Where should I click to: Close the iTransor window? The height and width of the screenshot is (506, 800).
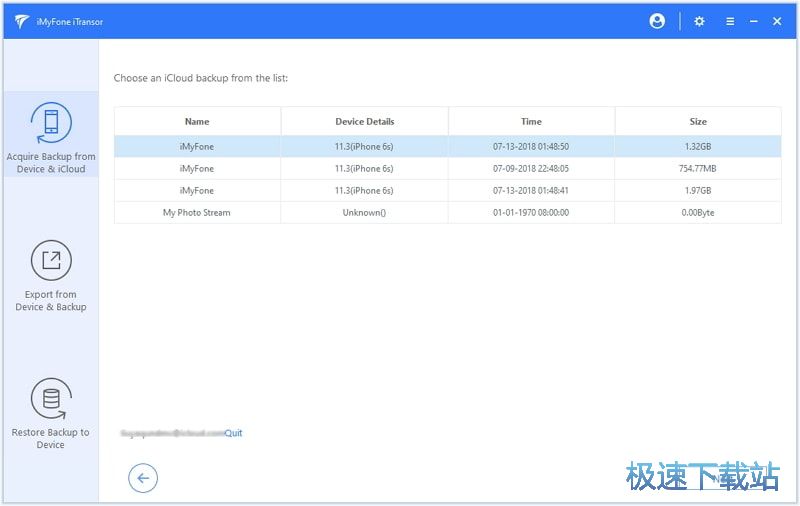[777, 21]
